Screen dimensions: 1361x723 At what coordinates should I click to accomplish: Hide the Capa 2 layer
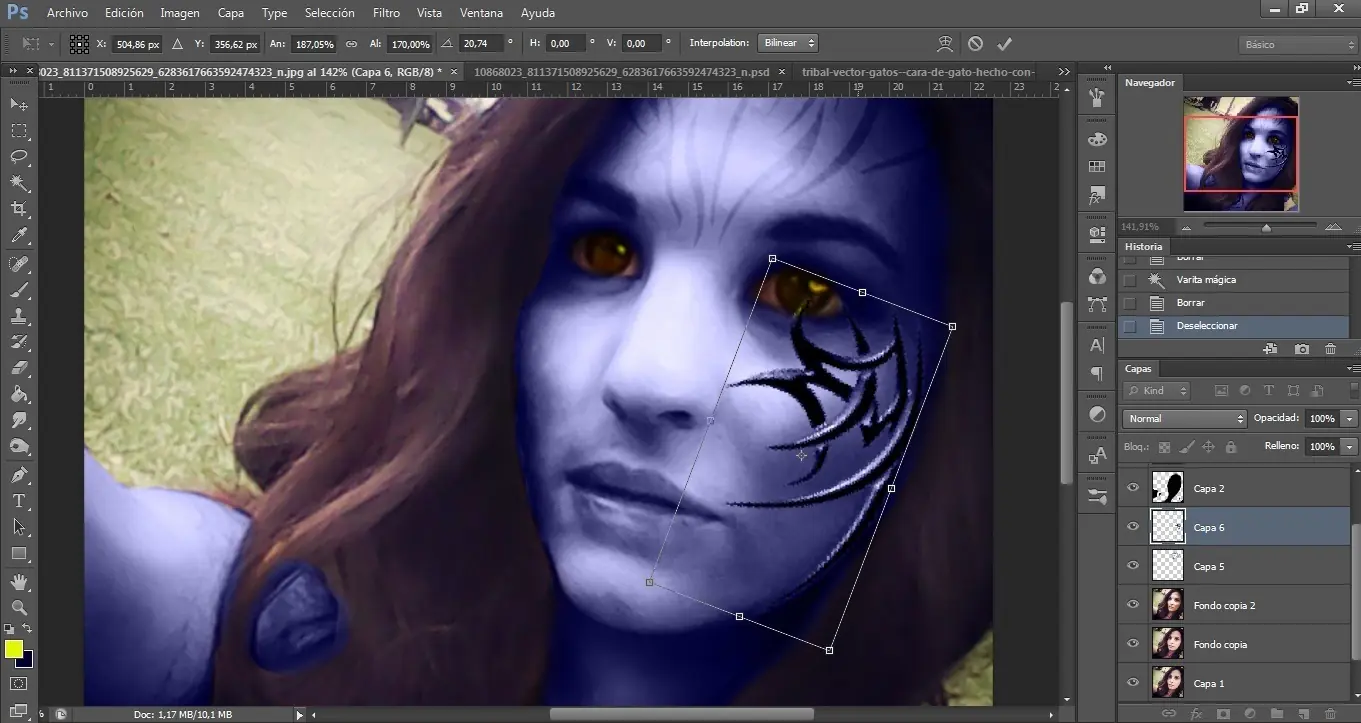(x=1133, y=488)
